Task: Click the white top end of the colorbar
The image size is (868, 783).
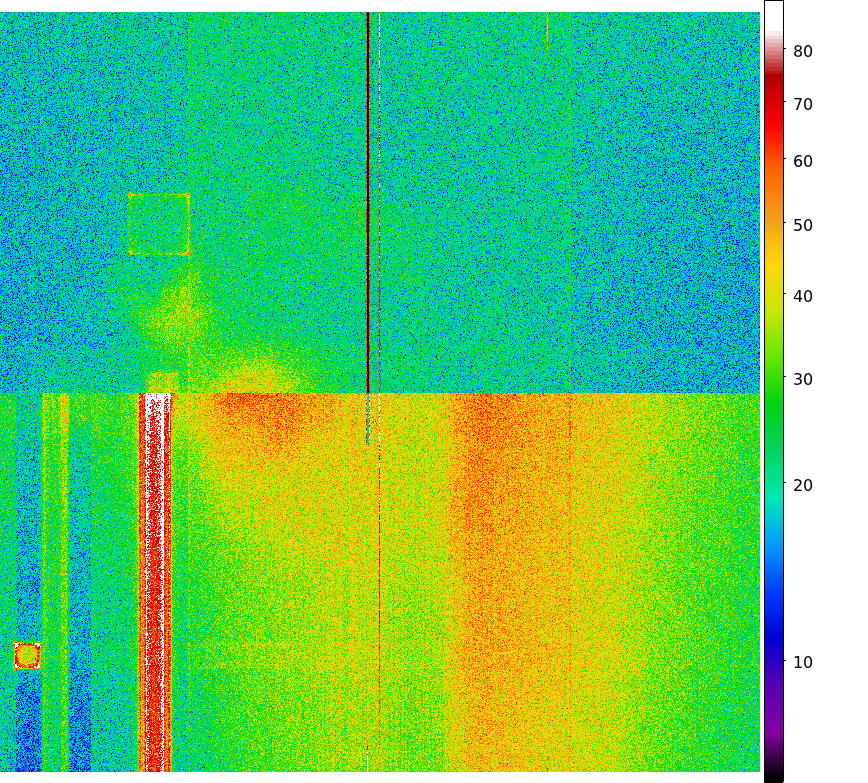Action: 773,10
